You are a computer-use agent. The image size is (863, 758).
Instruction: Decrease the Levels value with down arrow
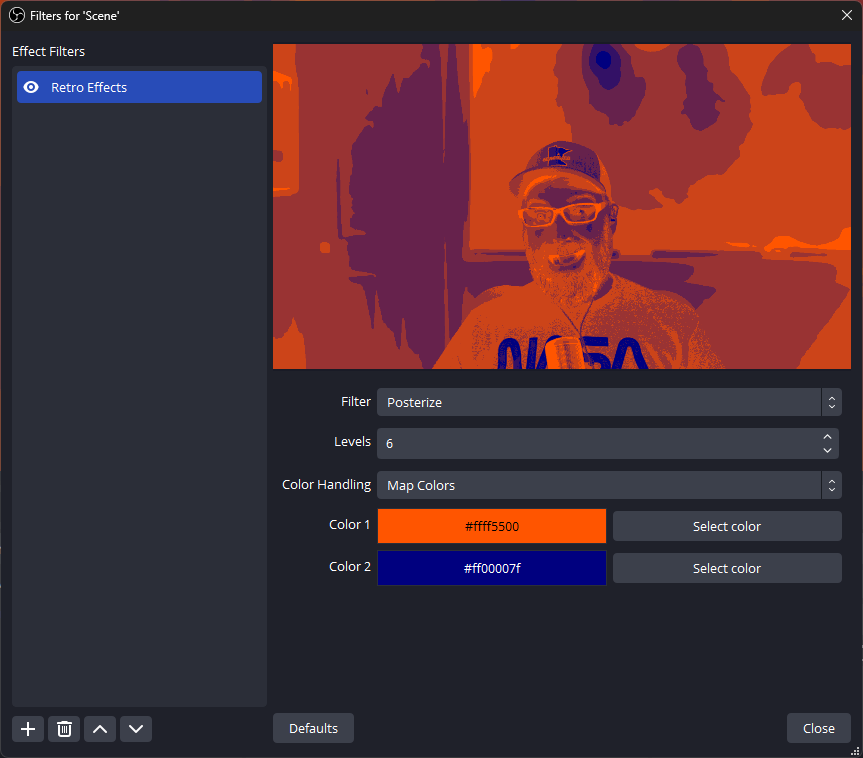point(827,450)
